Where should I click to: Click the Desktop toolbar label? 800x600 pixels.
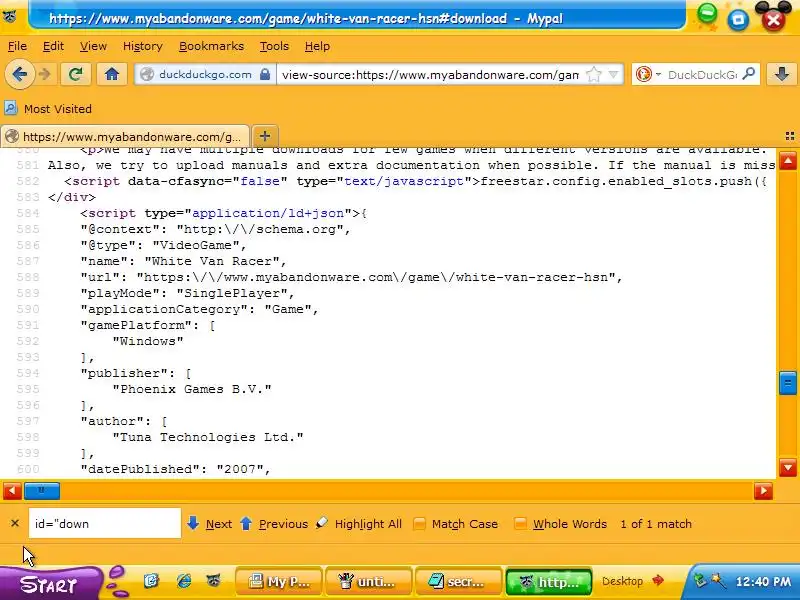coord(622,581)
